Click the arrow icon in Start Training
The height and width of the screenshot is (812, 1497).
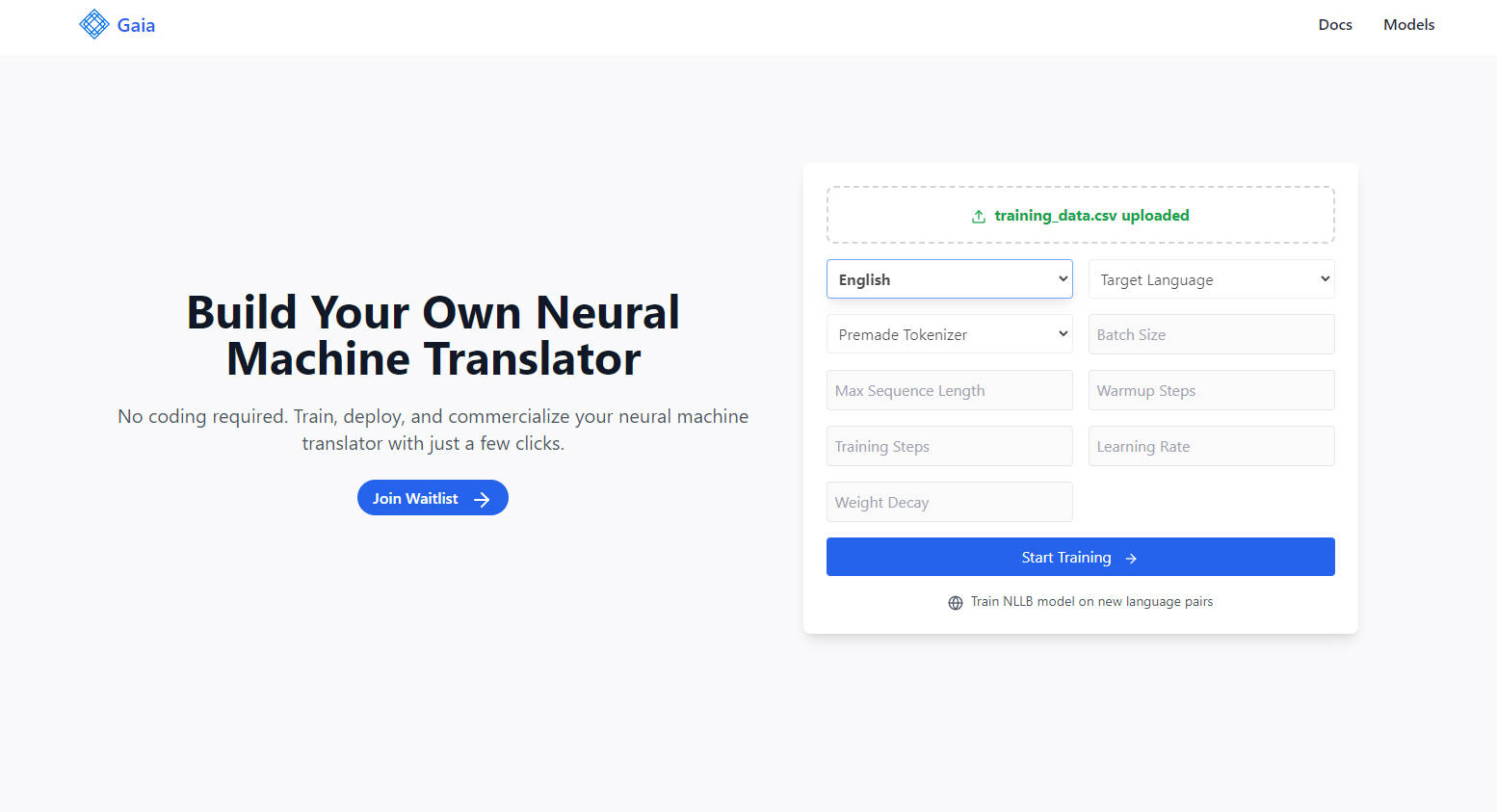1131,559
